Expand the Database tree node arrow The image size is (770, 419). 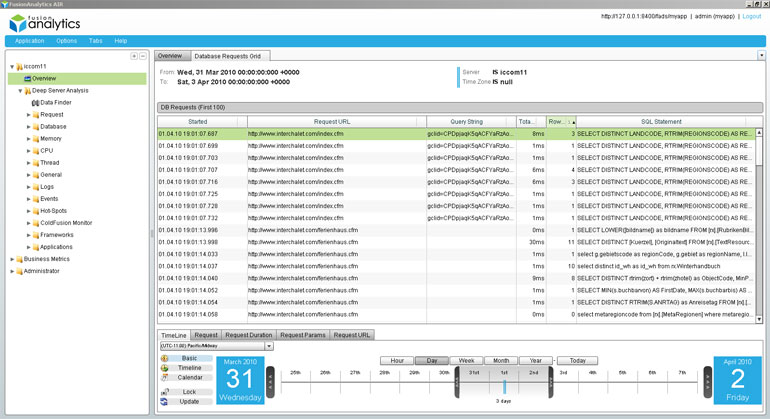point(28,127)
